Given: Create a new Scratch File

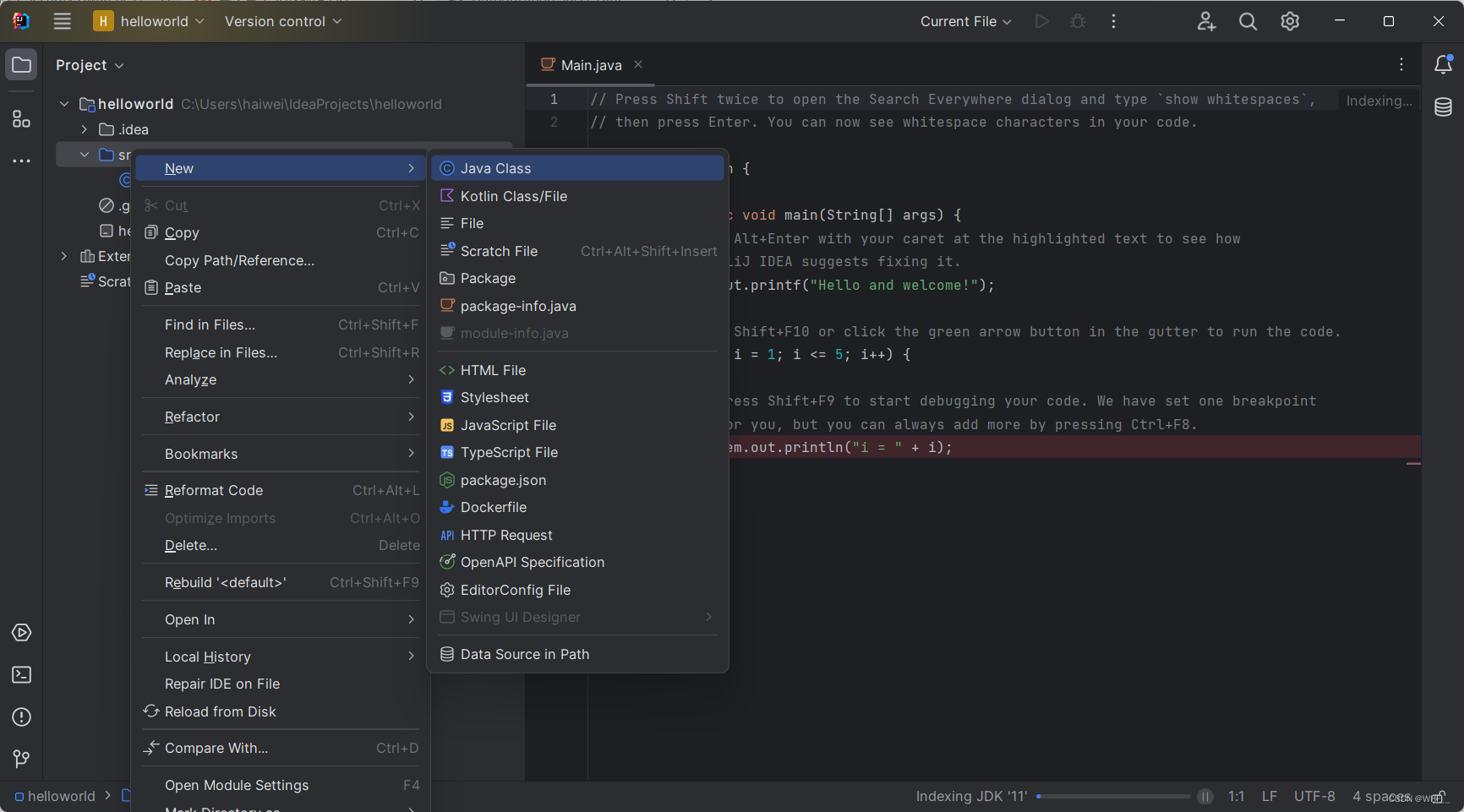Looking at the screenshot, I should [x=577, y=251].
